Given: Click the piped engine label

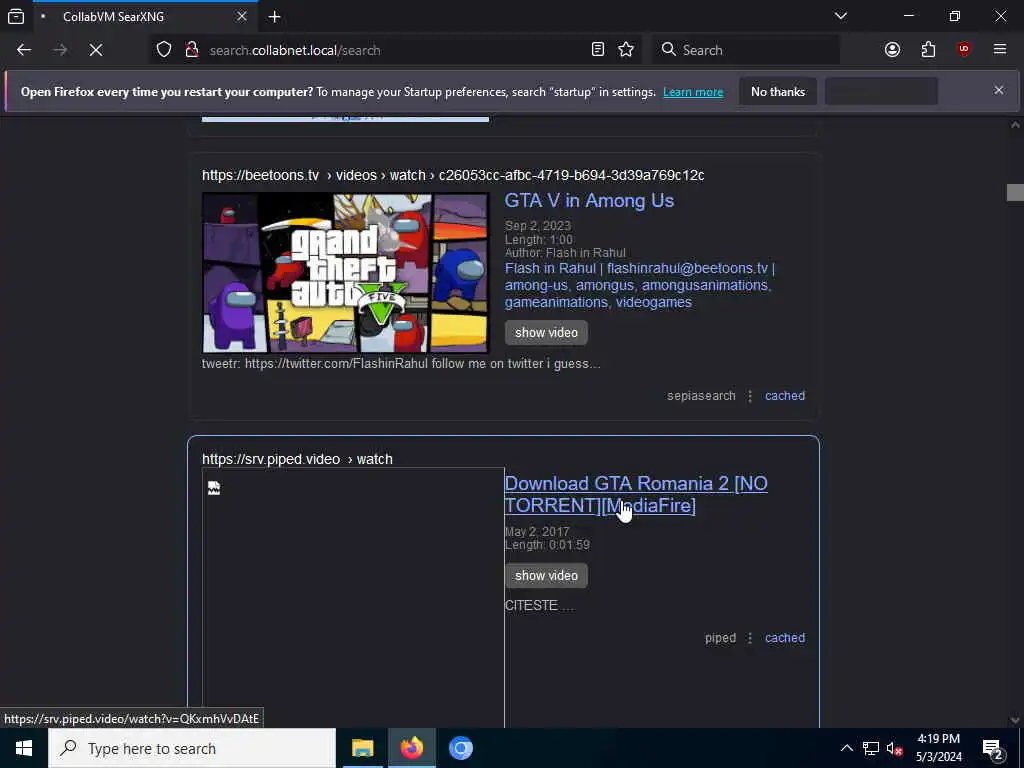Looking at the screenshot, I should pyautogui.click(x=720, y=638).
